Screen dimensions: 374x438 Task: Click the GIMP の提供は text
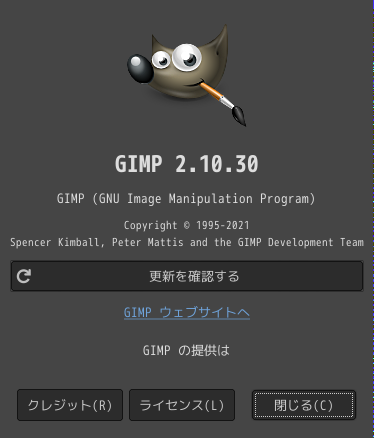[x=186, y=350]
